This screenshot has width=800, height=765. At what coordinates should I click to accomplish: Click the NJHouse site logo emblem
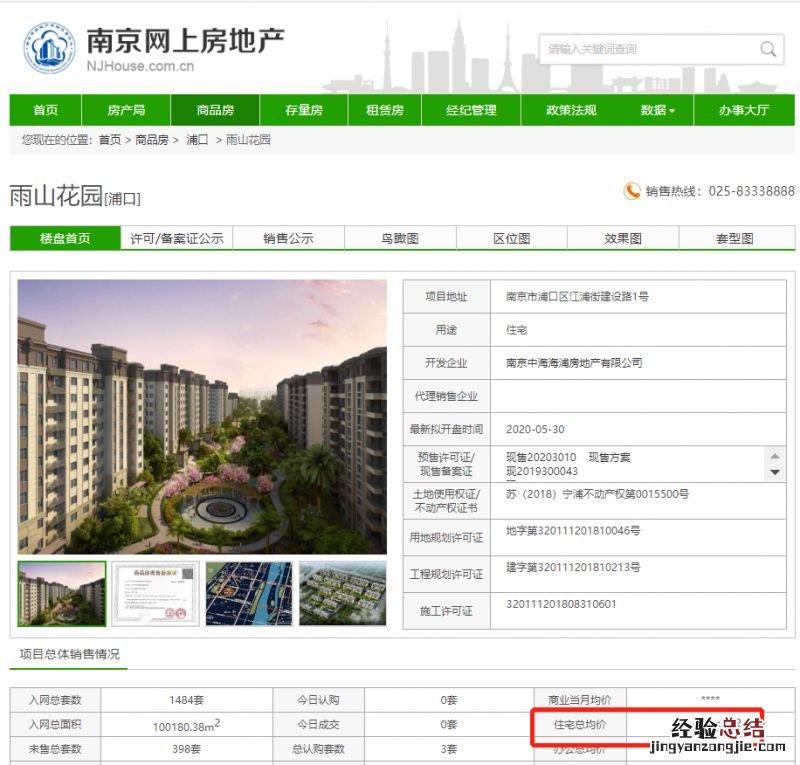[x=49, y=48]
